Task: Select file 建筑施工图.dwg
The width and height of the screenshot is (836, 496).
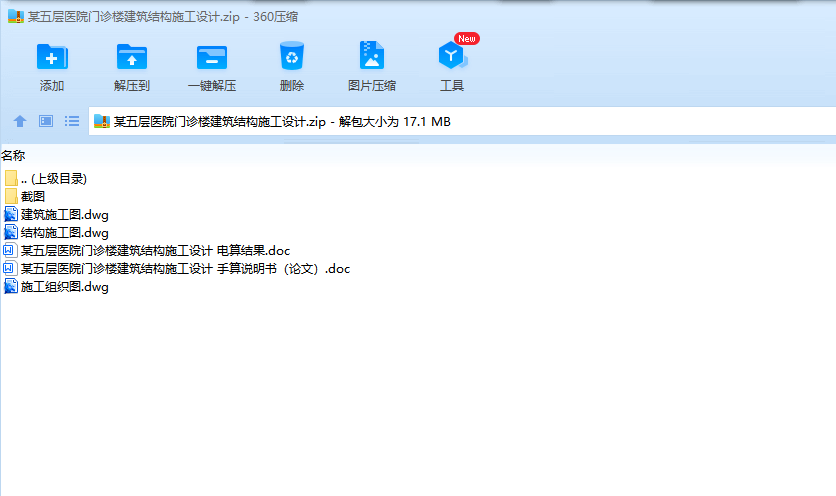Action: 57,214
